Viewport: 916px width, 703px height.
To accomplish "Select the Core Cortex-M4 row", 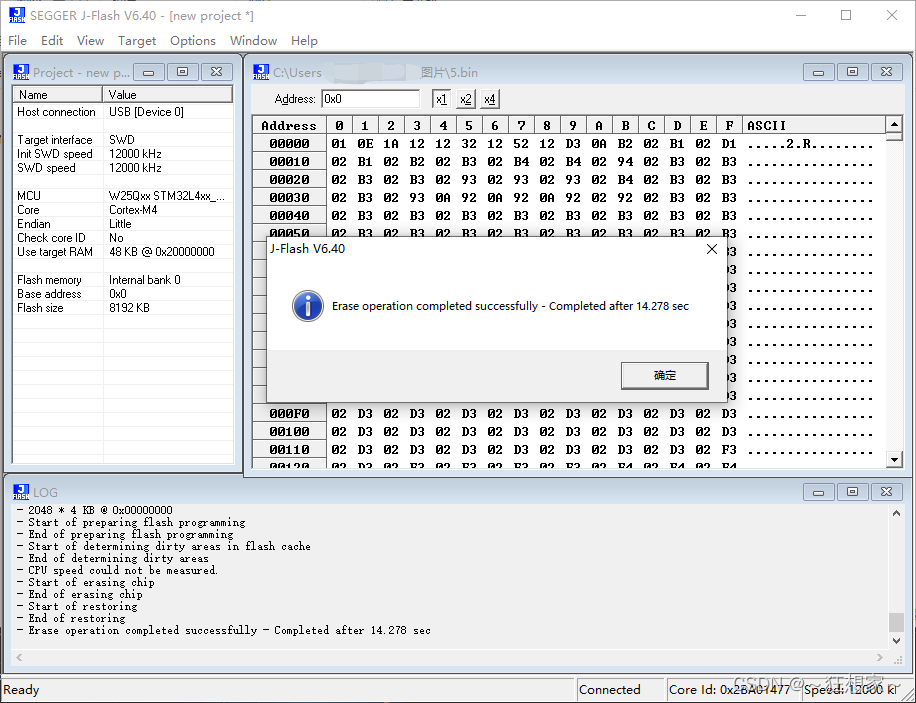I will (x=123, y=210).
